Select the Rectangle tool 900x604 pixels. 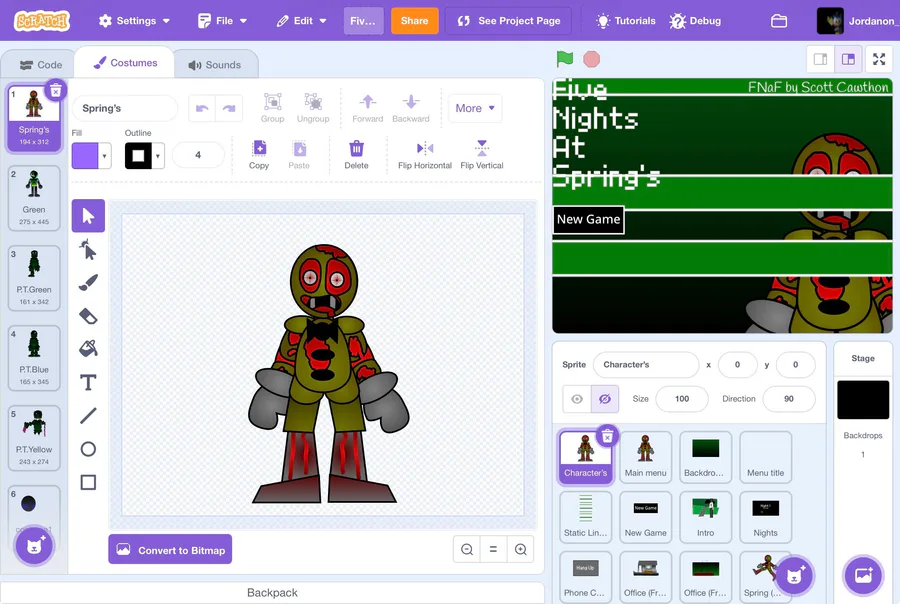coord(88,482)
